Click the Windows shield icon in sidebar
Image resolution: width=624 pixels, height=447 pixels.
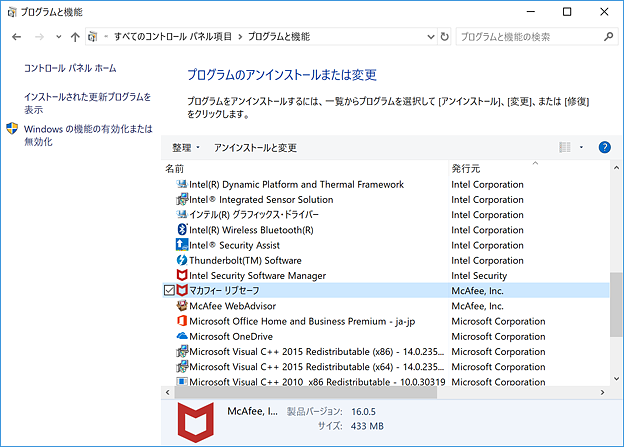(12, 128)
